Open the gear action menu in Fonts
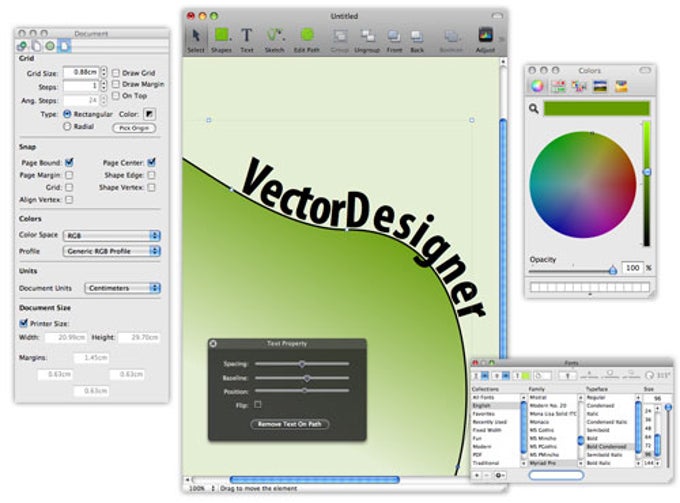Screen dimensions: 680x503 (500, 475)
